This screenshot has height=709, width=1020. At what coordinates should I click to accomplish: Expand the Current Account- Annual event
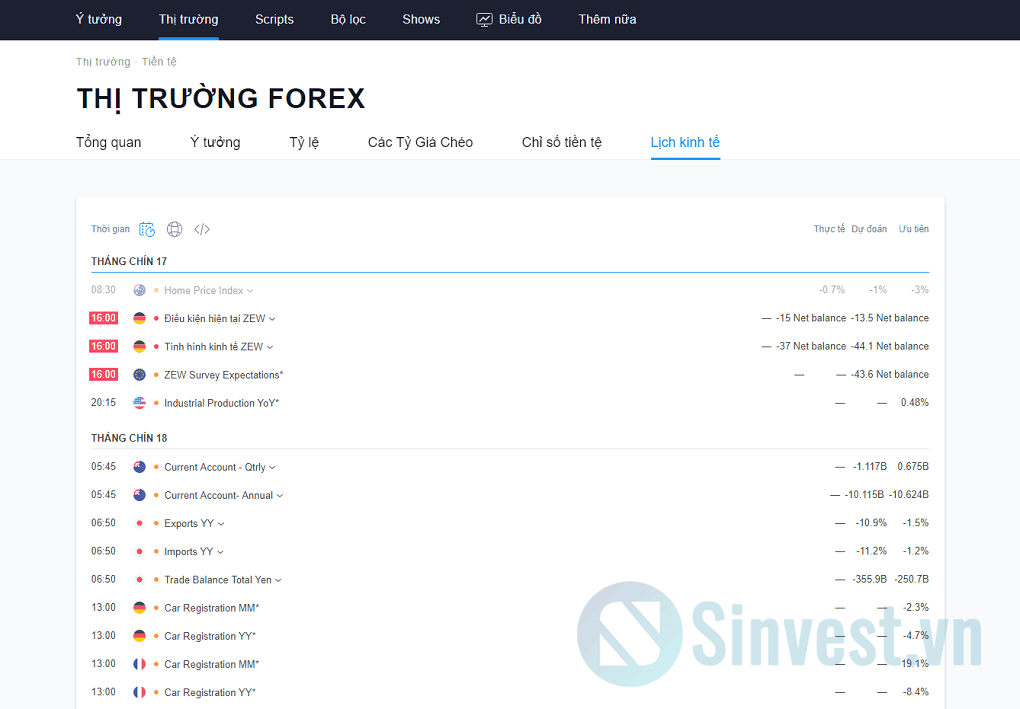click(x=280, y=496)
